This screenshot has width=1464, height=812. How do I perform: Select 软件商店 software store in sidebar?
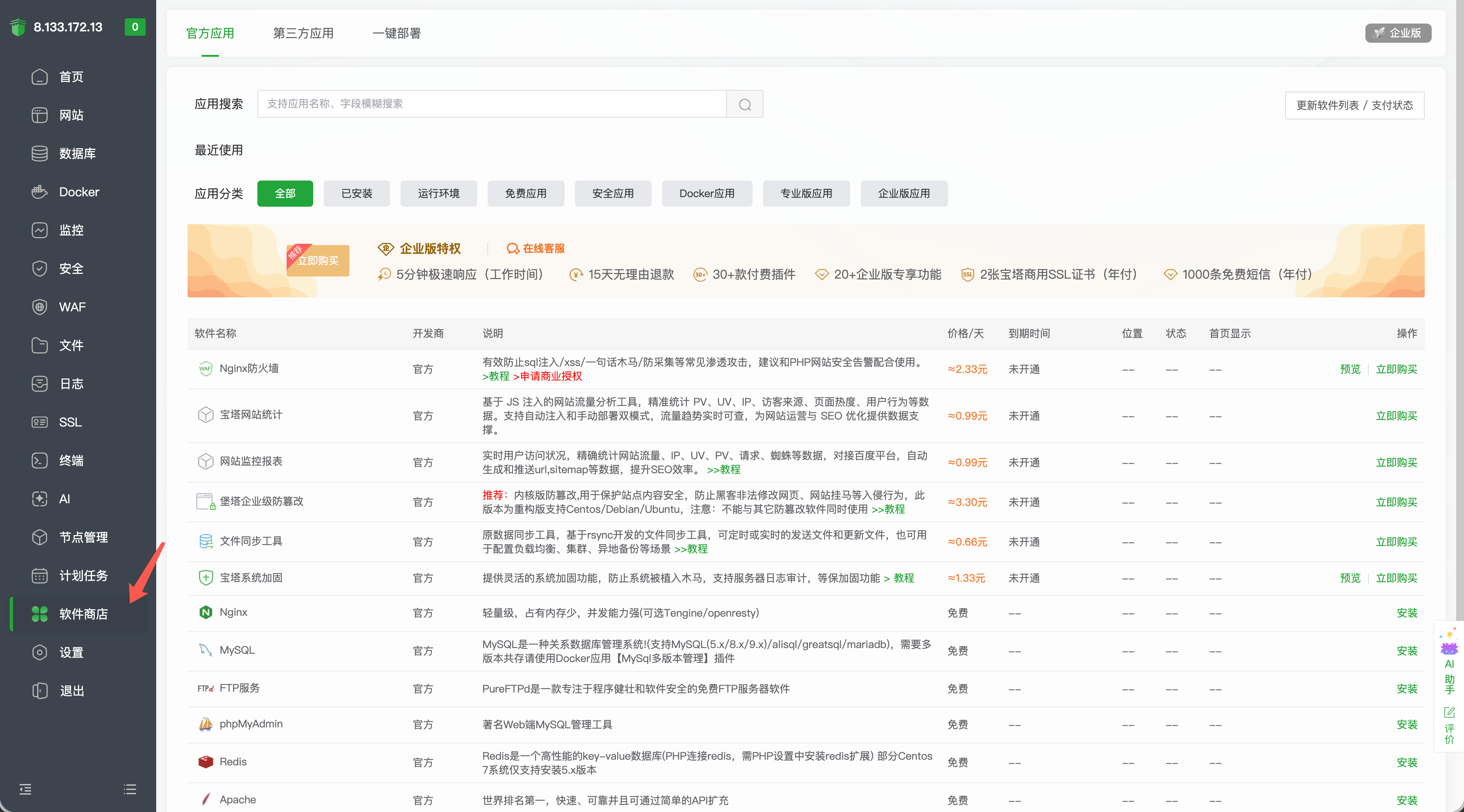[x=78, y=614]
